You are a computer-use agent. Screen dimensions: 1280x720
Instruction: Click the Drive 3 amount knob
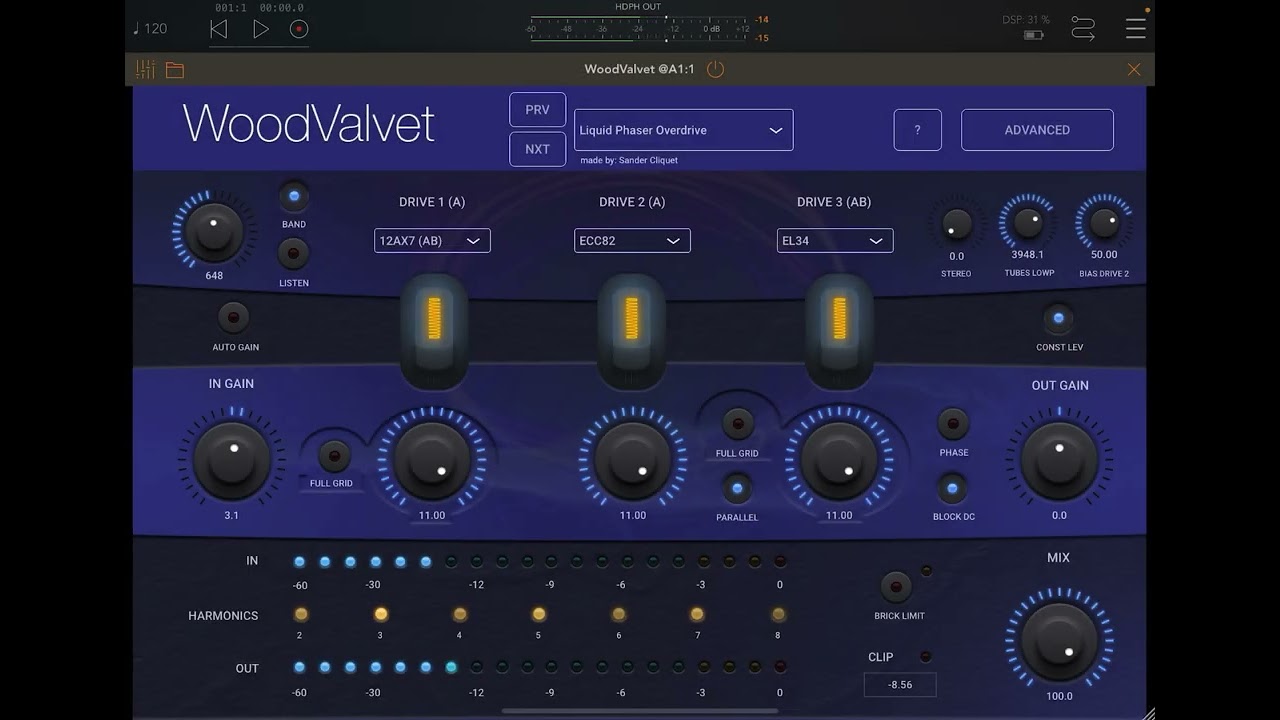point(839,460)
